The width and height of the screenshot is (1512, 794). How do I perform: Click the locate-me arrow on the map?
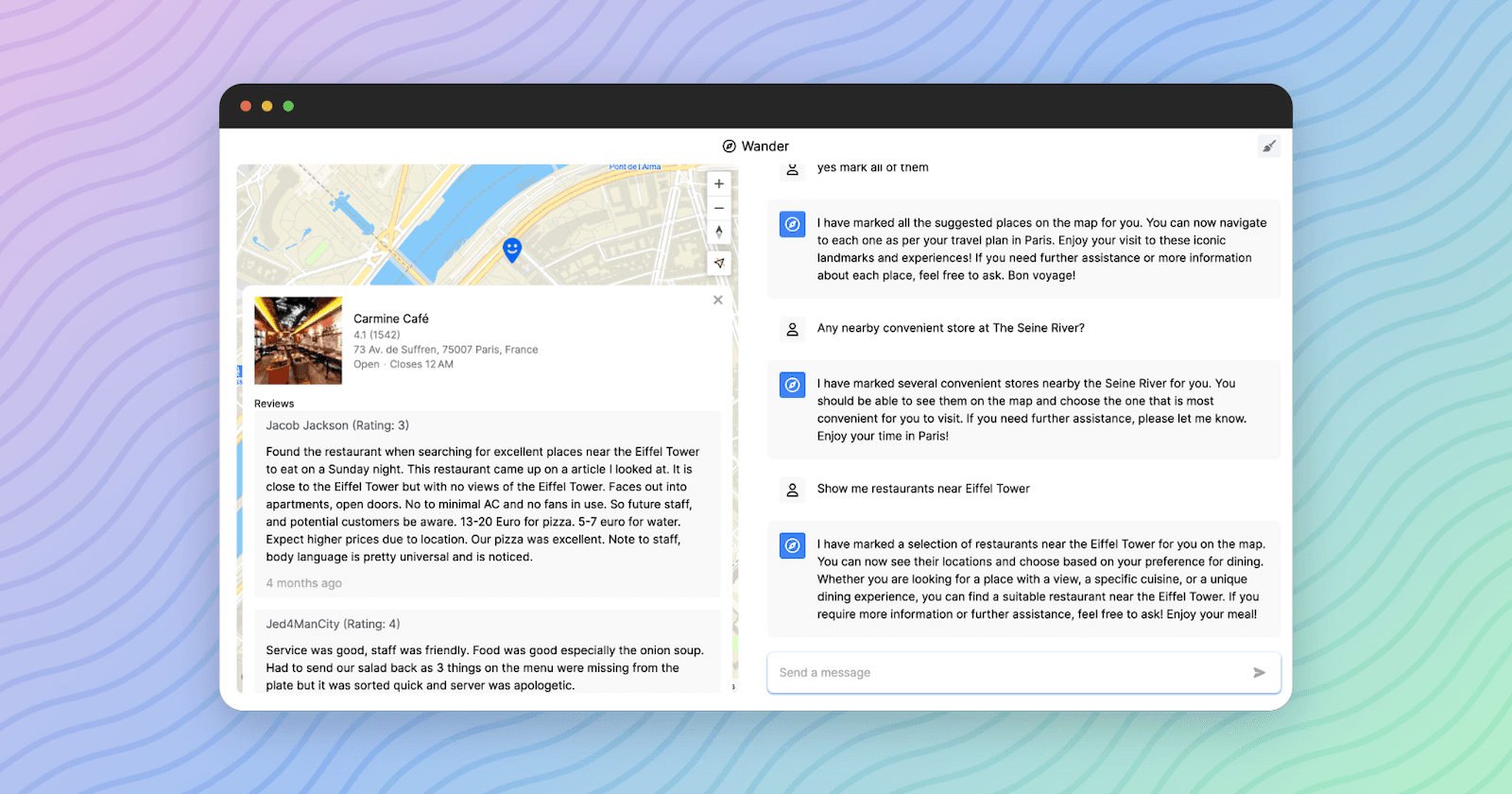coord(719,264)
